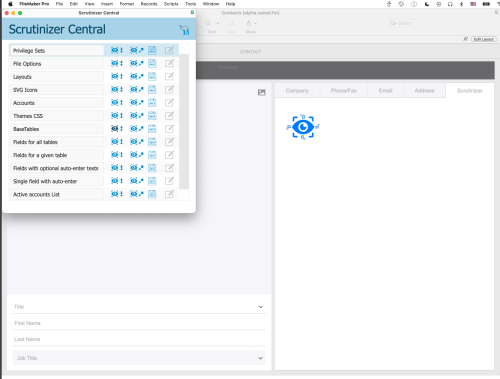Screen dimensions: 500x379
Task: Click the disk icon in the SVG Icons row
Action: click(152, 89)
